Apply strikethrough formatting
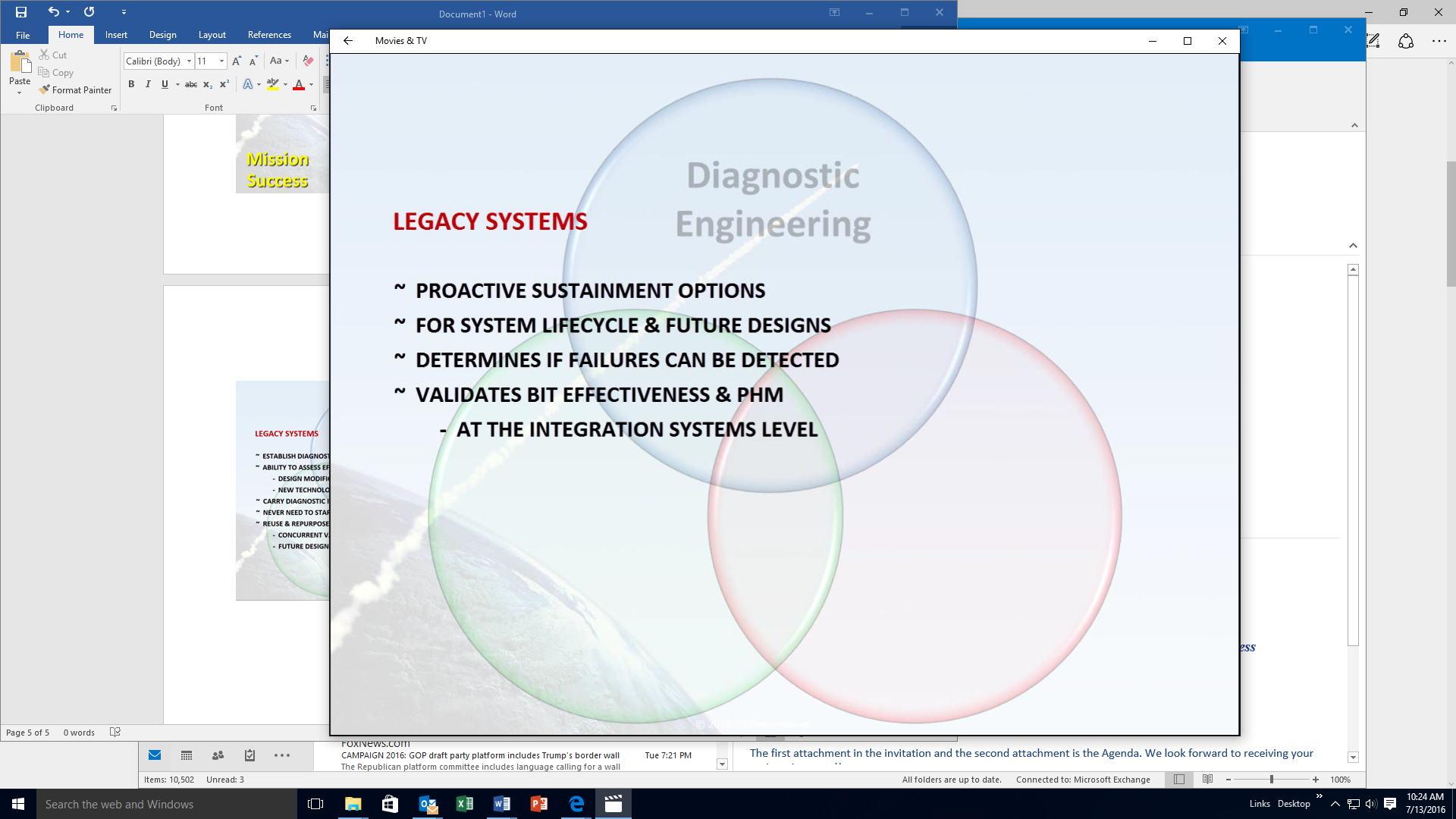1456x819 pixels. [191, 84]
